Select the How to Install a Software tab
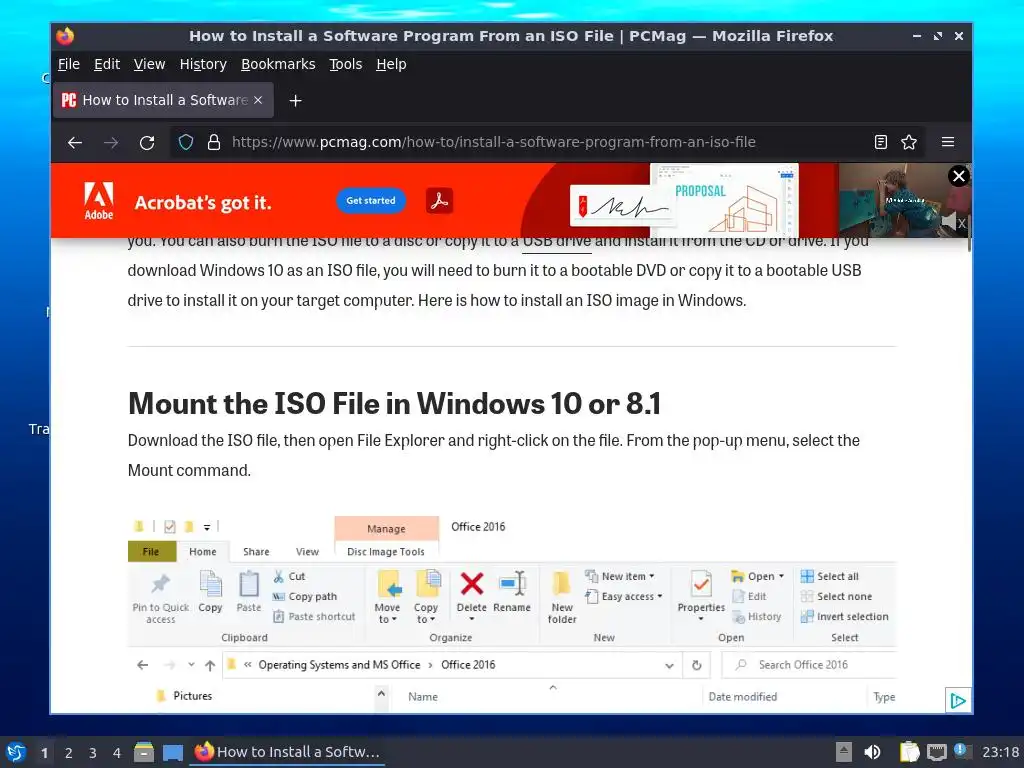Viewport: 1024px width, 768px height. point(163,100)
